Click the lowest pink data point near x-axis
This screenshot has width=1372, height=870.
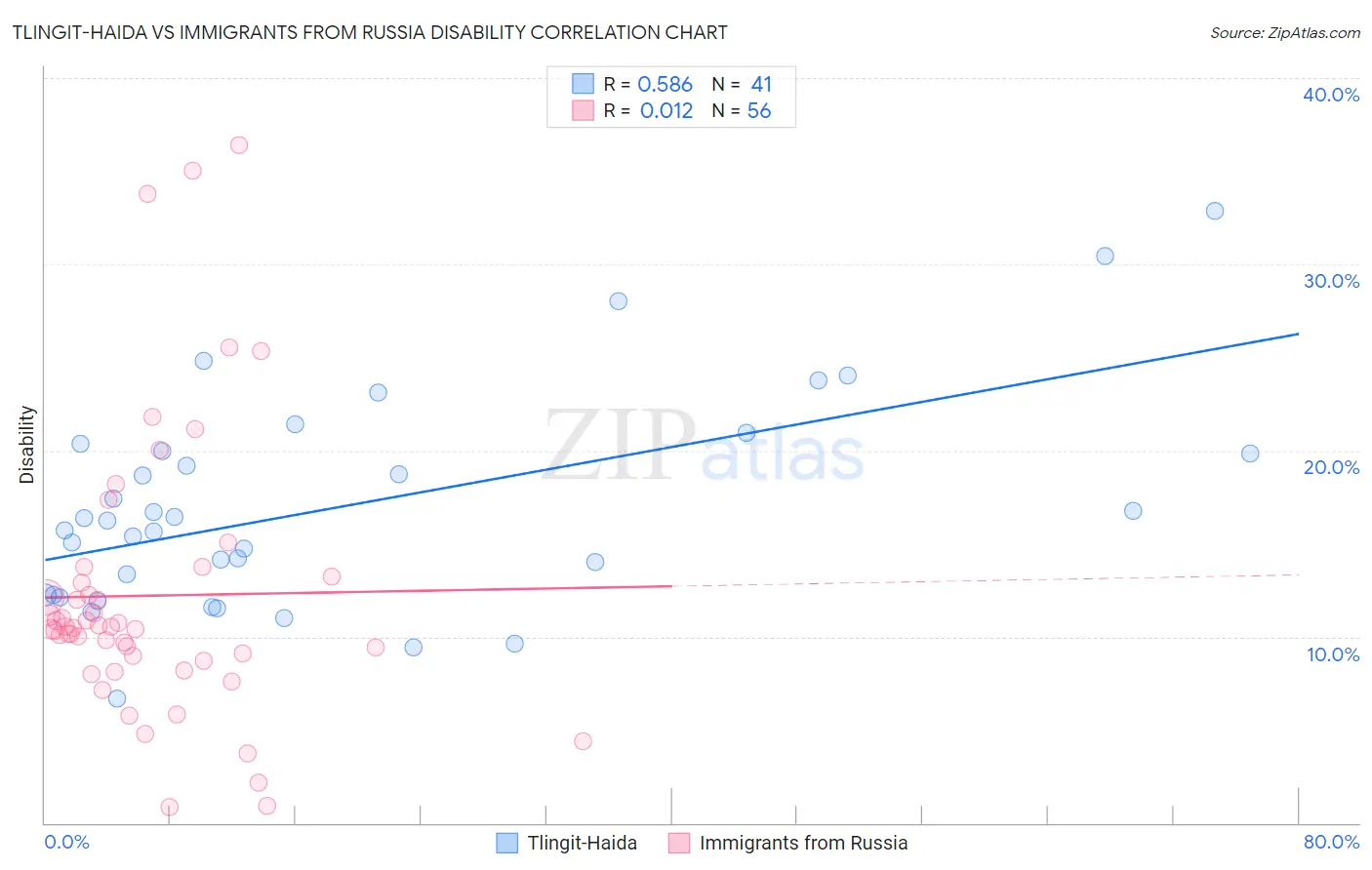point(170,808)
